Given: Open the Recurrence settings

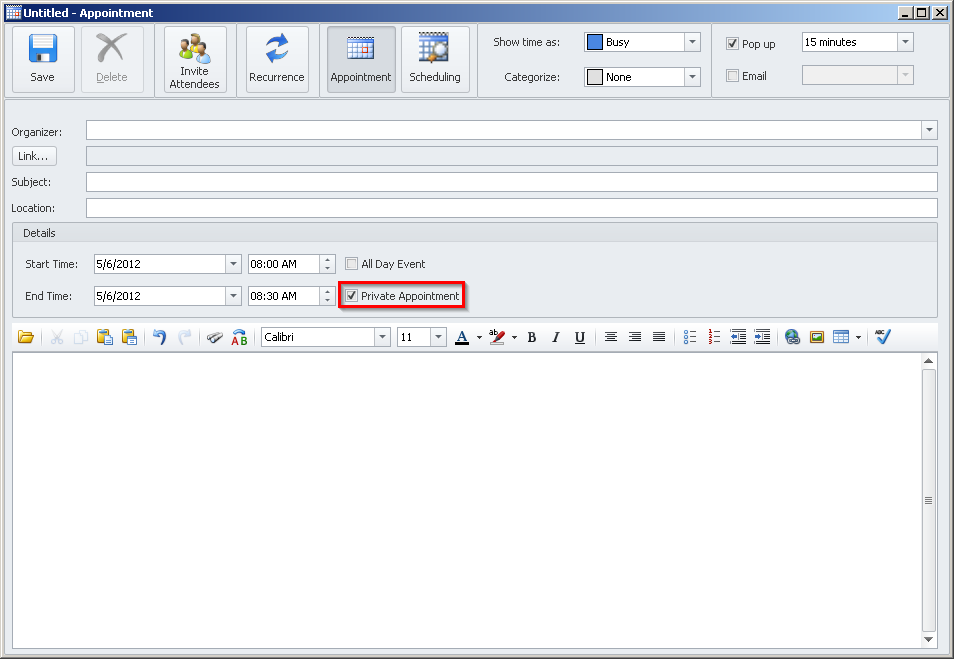Looking at the screenshot, I should (x=277, y=58).
